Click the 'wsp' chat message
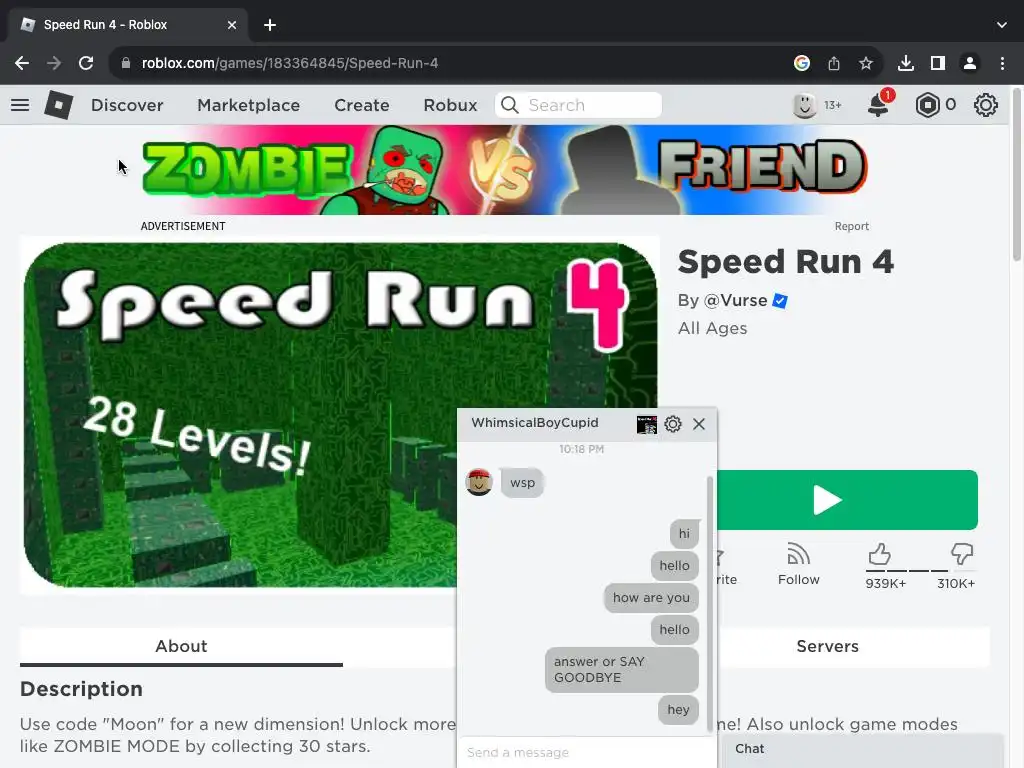 tap(522, 483)
